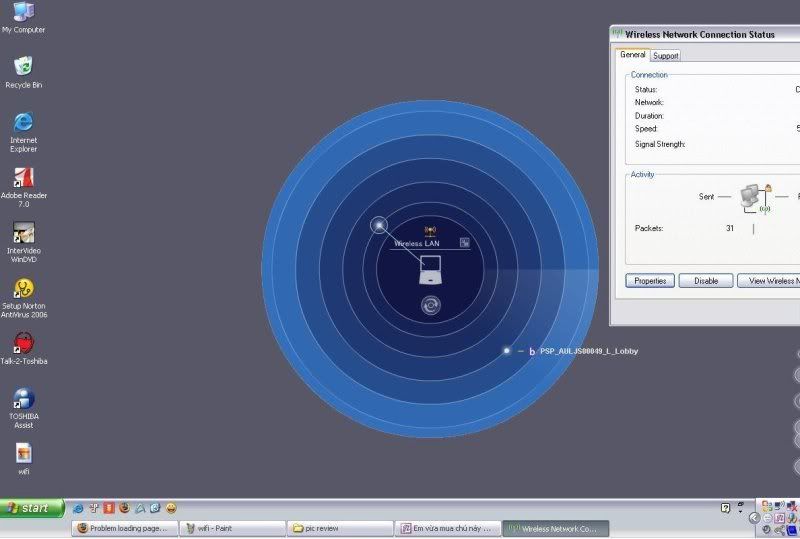The width and height of the screenshot is (800, 539).
Task: Switch to the Support tab
Action: coord(666,56)
